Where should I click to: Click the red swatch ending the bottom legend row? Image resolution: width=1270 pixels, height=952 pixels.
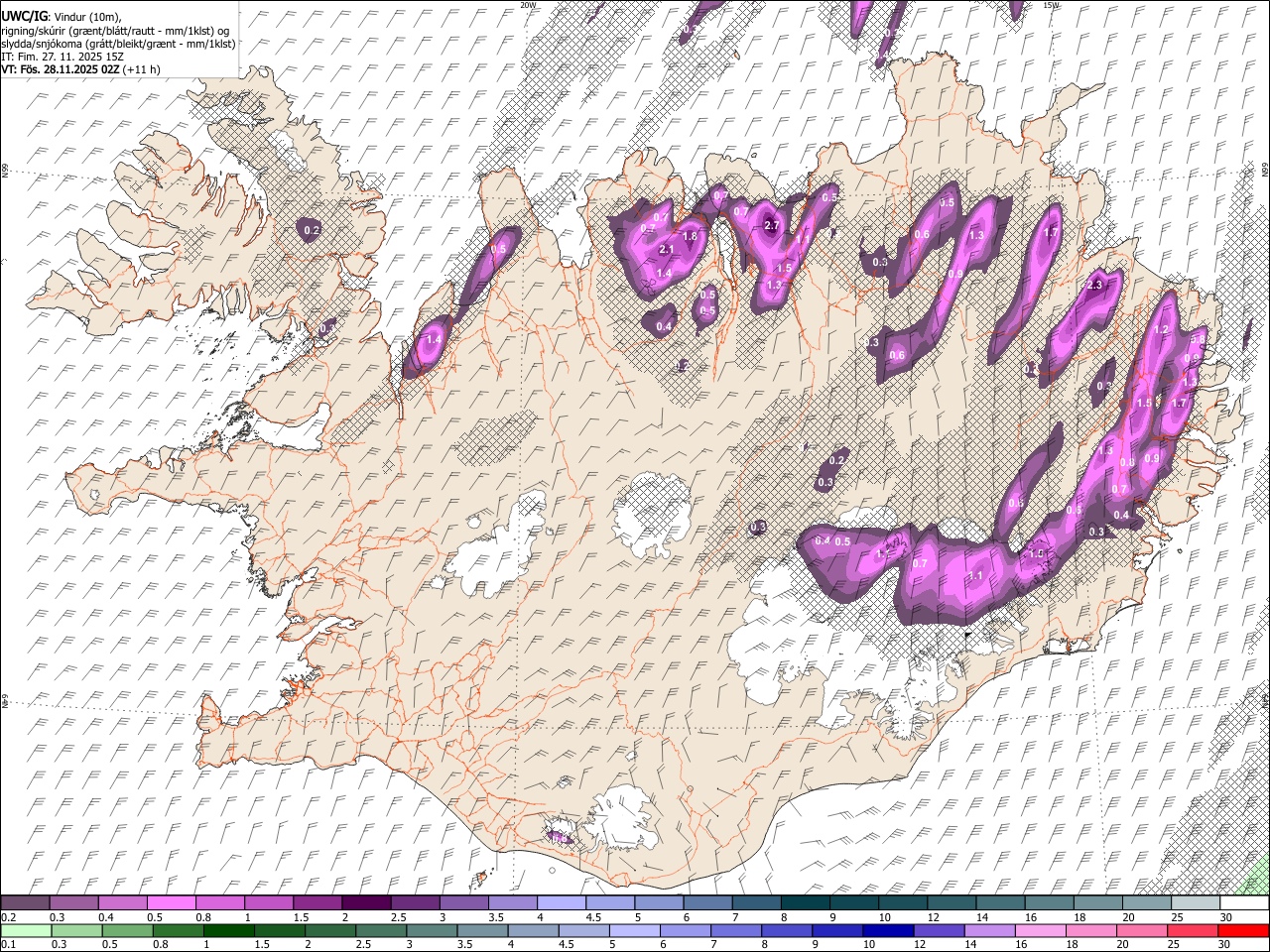coord(1244,930)
